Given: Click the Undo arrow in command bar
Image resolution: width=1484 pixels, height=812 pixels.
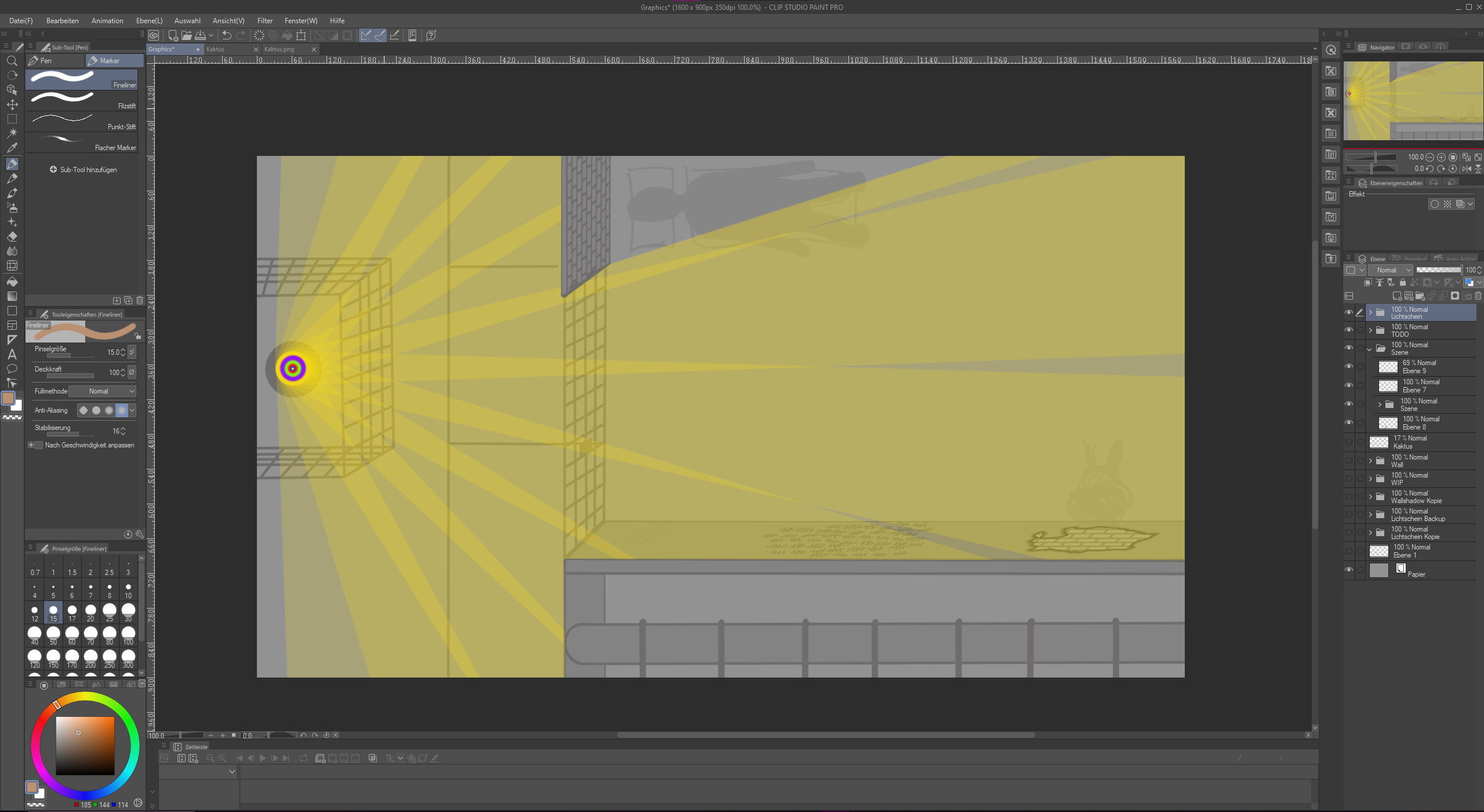Looking at the screenshot, I should click(x=227, y=35).
